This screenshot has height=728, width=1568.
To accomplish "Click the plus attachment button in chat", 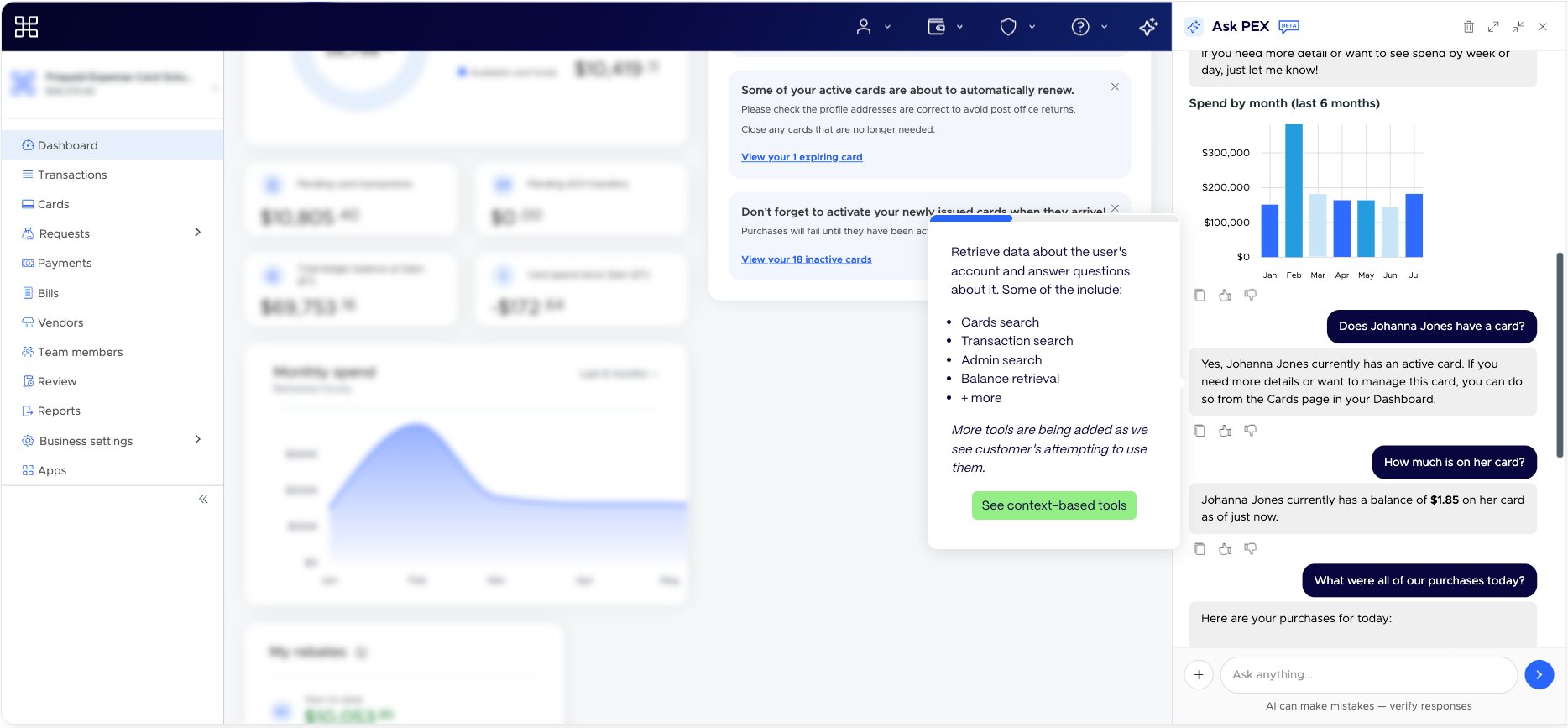I will (1199, 674).
